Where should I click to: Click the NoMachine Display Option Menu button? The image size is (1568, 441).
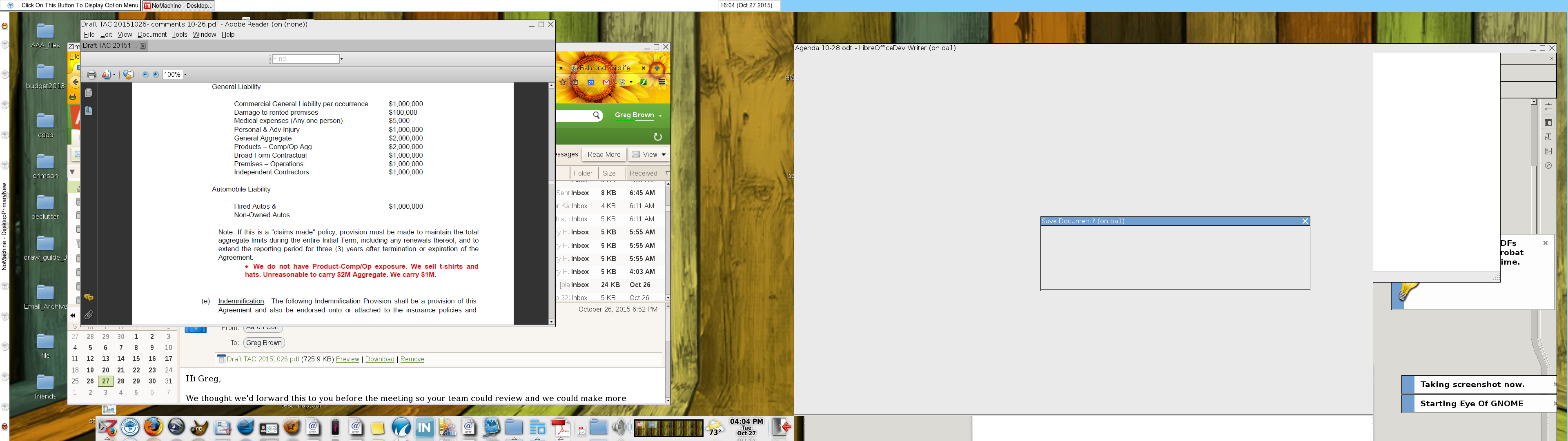pyautogui.click(x=71, y=5)
